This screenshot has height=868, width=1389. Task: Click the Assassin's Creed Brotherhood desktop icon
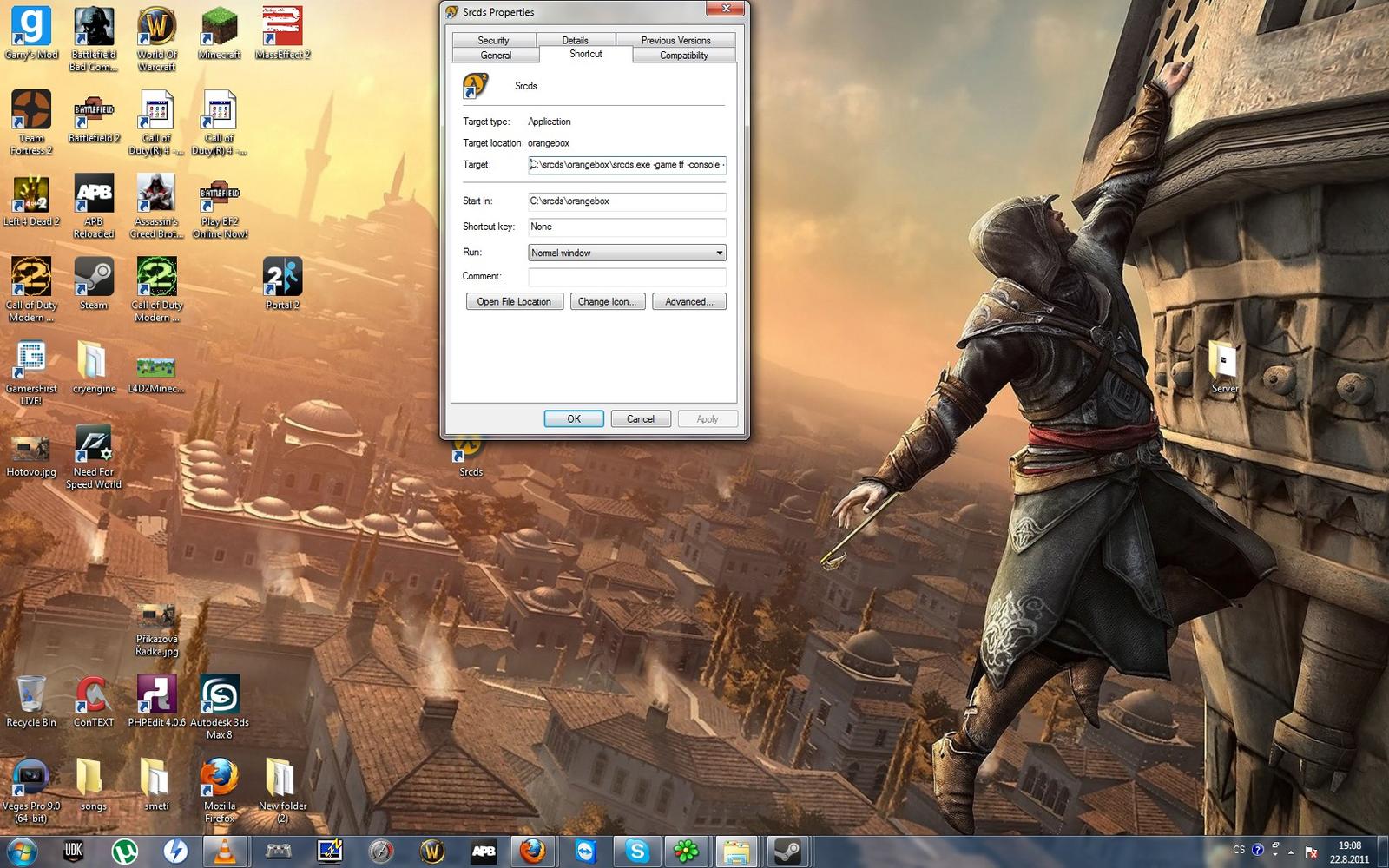click(x=156, y=206)
